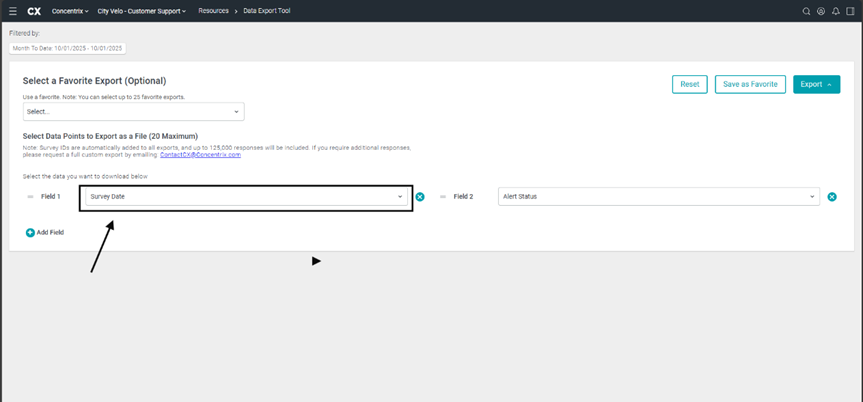
Task: Expand the Concentrix dropdown menu
Action: 70,11
